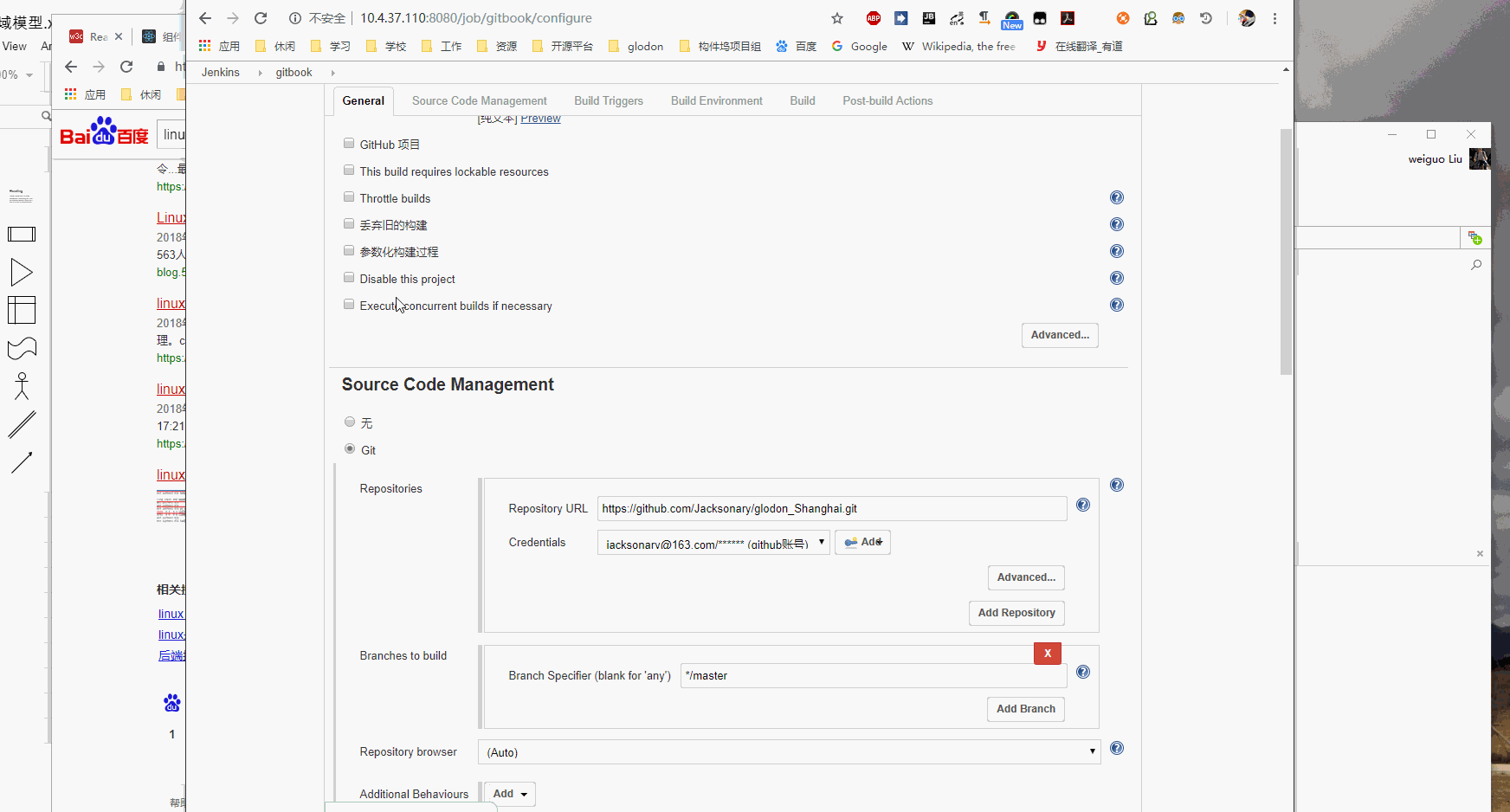Click the credentials Add button
Screen dimensions: 1510x812
862,542
